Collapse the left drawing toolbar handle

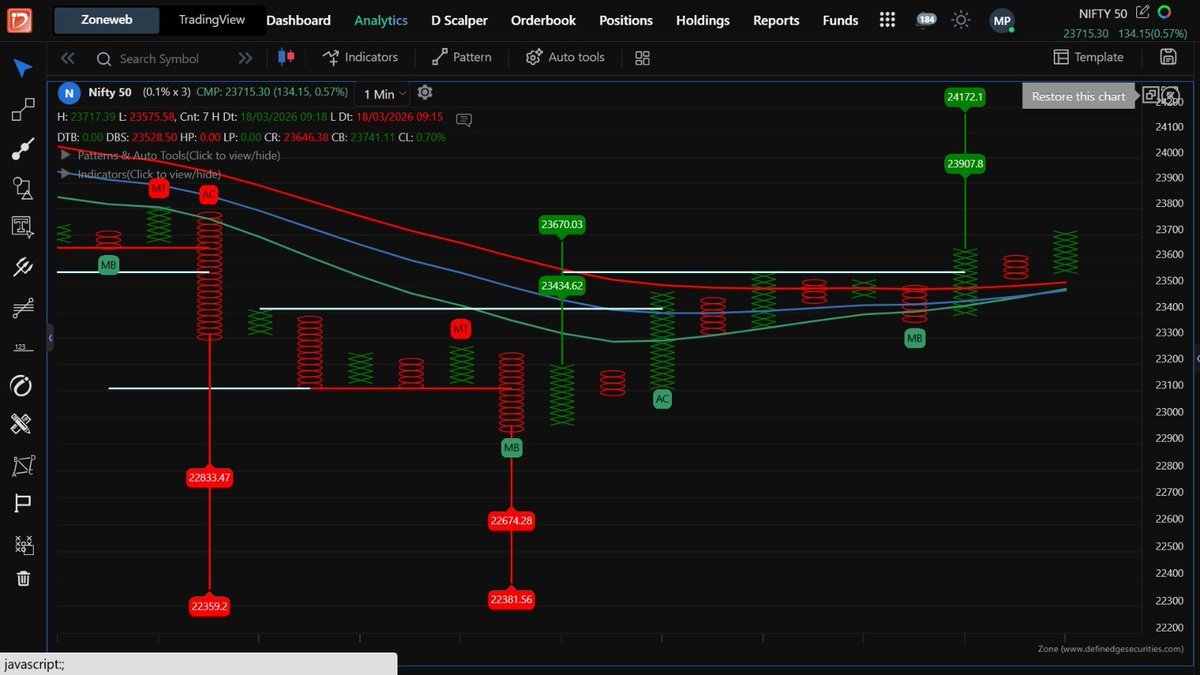point(51,340)
